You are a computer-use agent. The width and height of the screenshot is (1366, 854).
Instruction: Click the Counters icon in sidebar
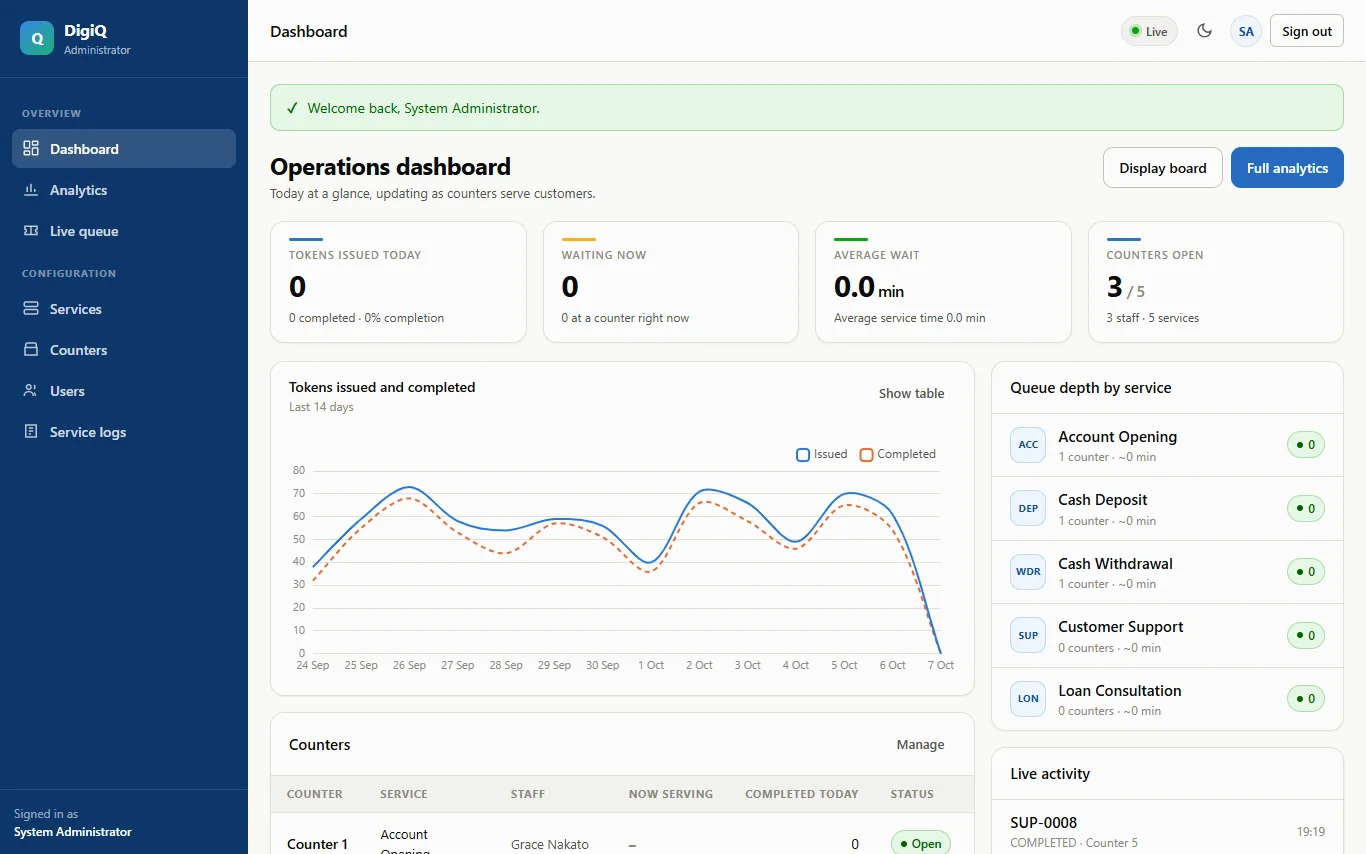click(31, 350)
